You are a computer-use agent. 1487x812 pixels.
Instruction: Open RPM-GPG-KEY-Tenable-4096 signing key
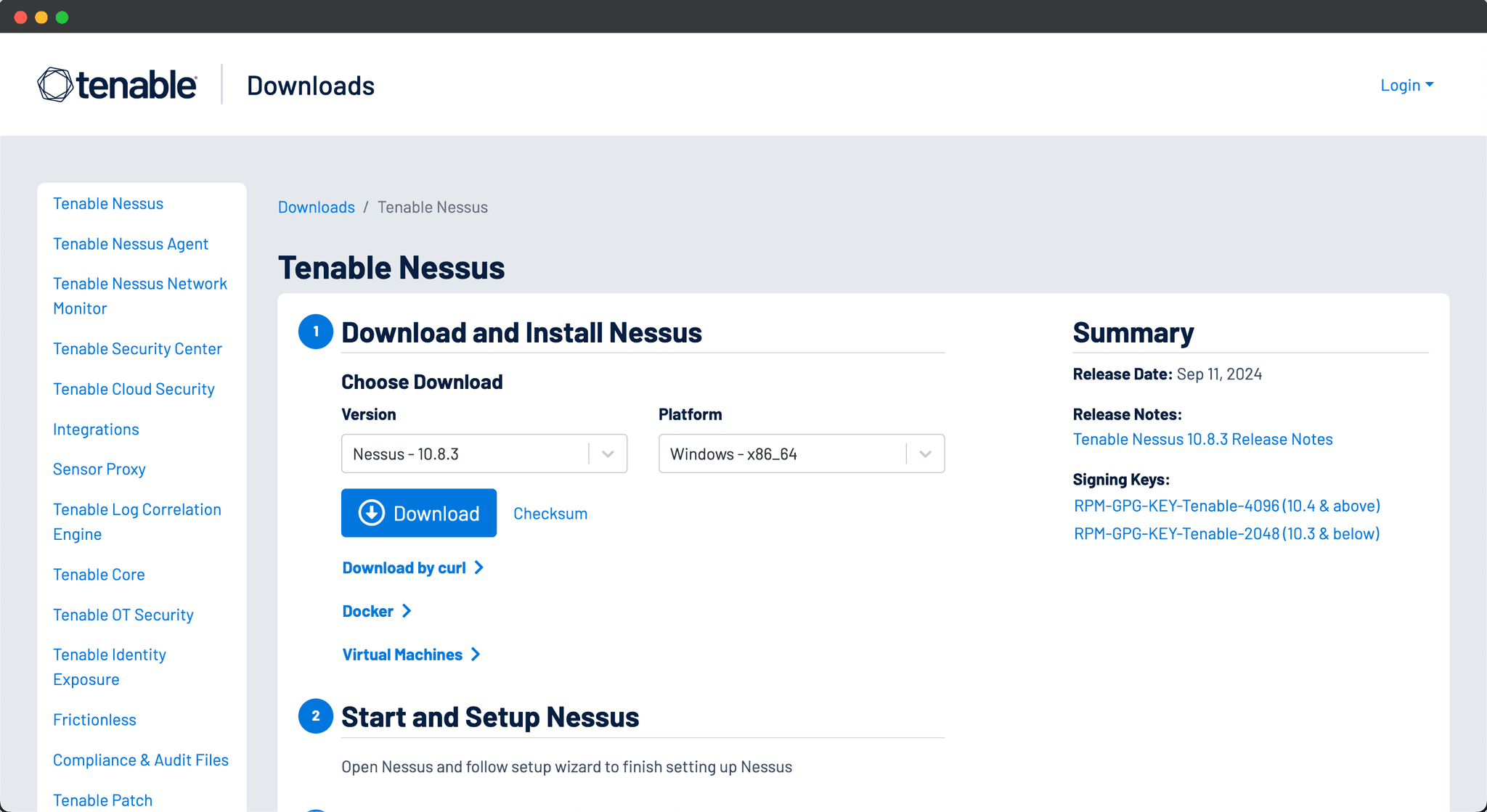(x=1226, y=506)
